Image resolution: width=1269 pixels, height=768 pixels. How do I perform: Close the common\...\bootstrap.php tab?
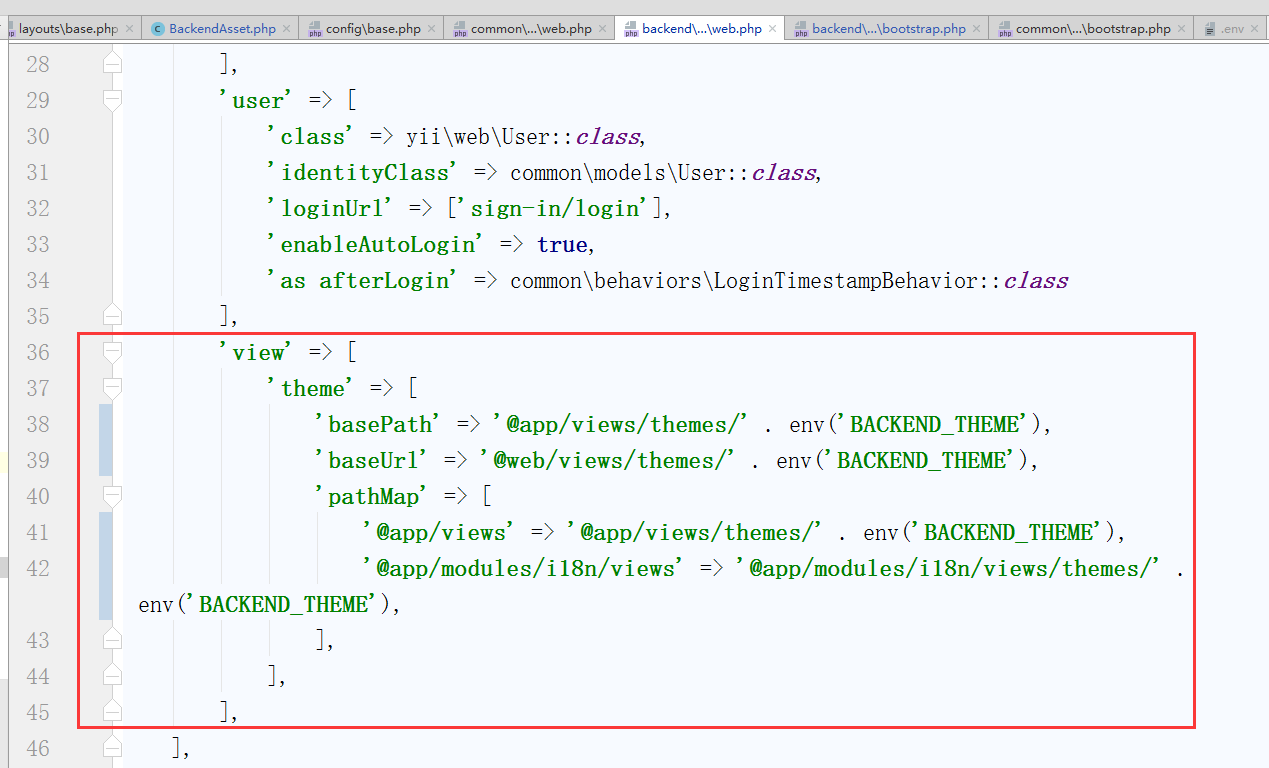1182,29
